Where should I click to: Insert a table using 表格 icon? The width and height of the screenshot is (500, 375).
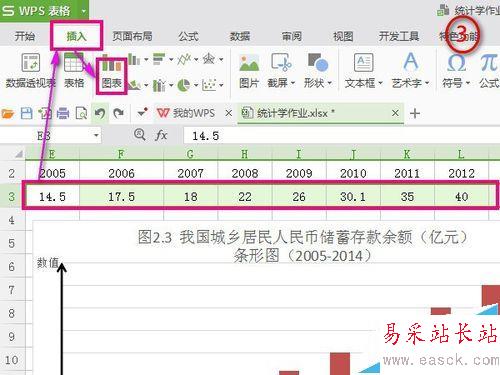(74, 71)
